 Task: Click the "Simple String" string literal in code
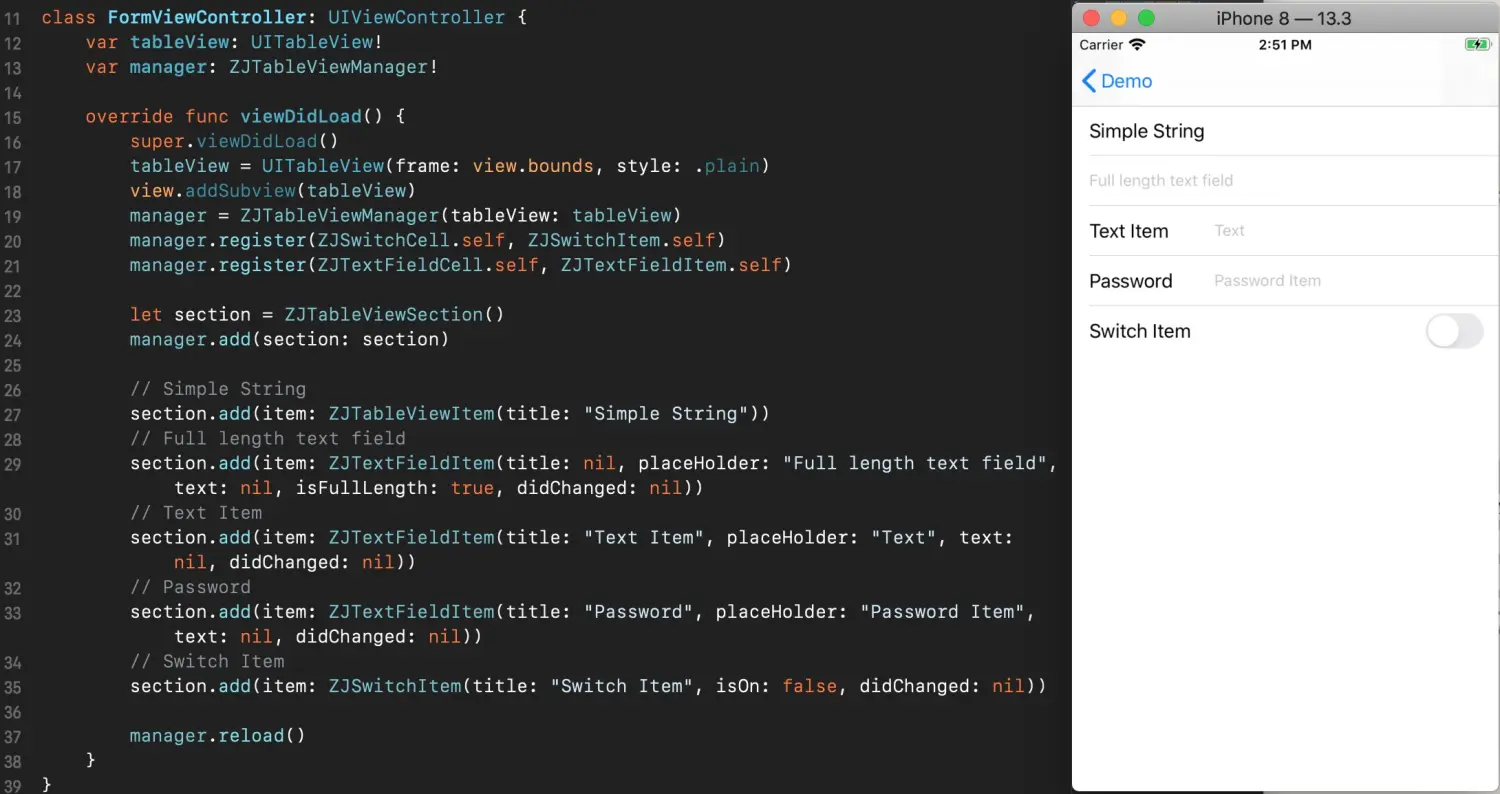click(665, 414)
